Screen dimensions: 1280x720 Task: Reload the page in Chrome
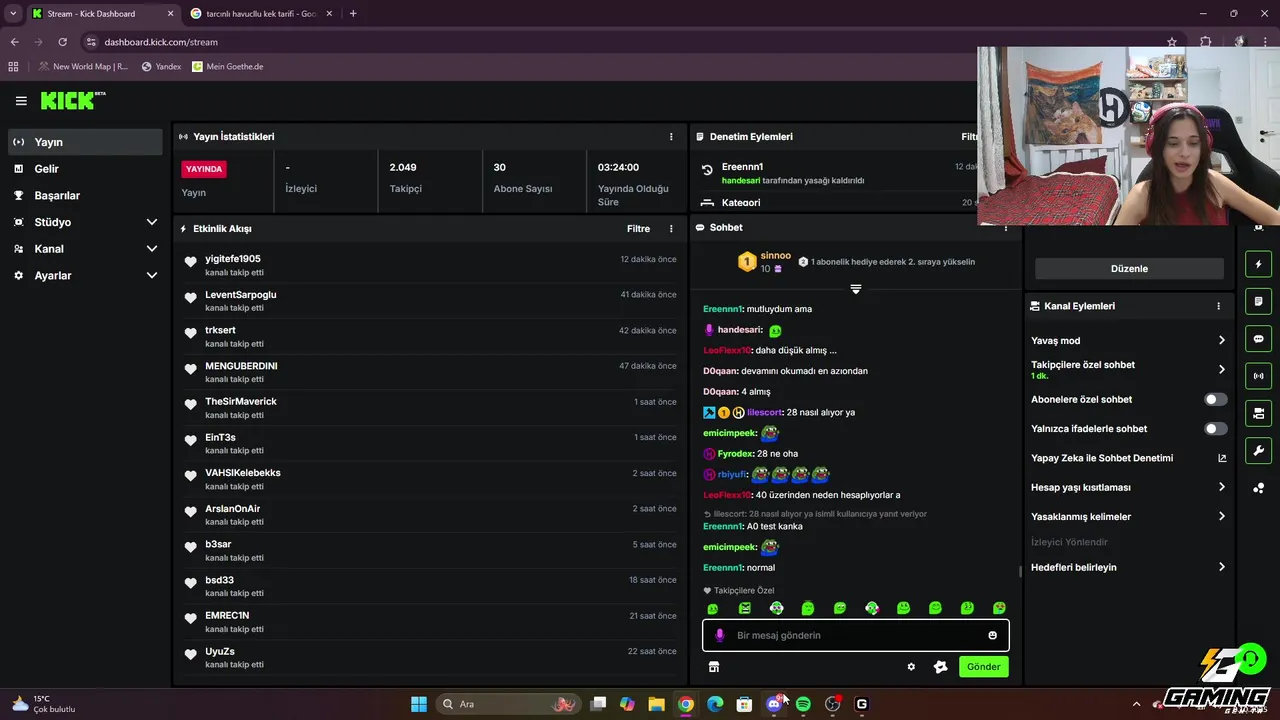click(62, 42)
